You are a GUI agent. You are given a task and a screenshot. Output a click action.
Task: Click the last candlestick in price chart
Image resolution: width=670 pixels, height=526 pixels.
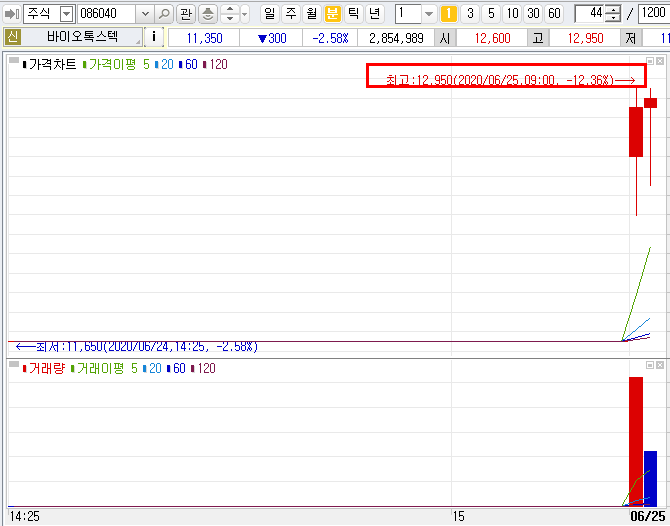(650, 103)
